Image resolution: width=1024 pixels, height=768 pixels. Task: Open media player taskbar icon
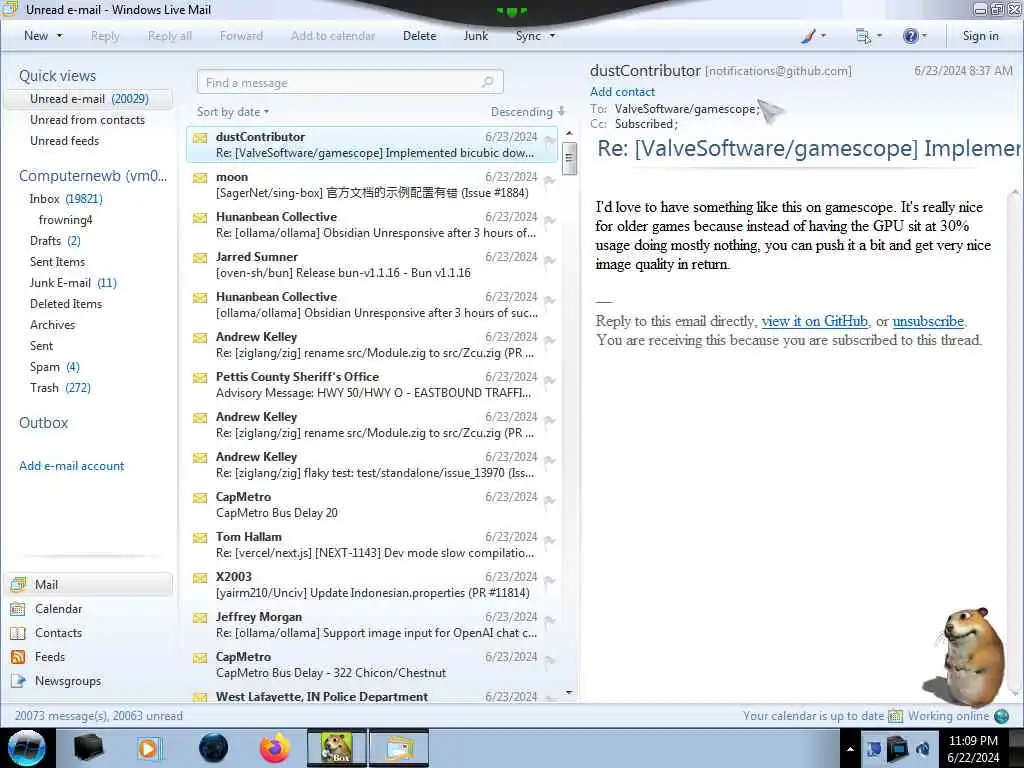coord(149,748)
